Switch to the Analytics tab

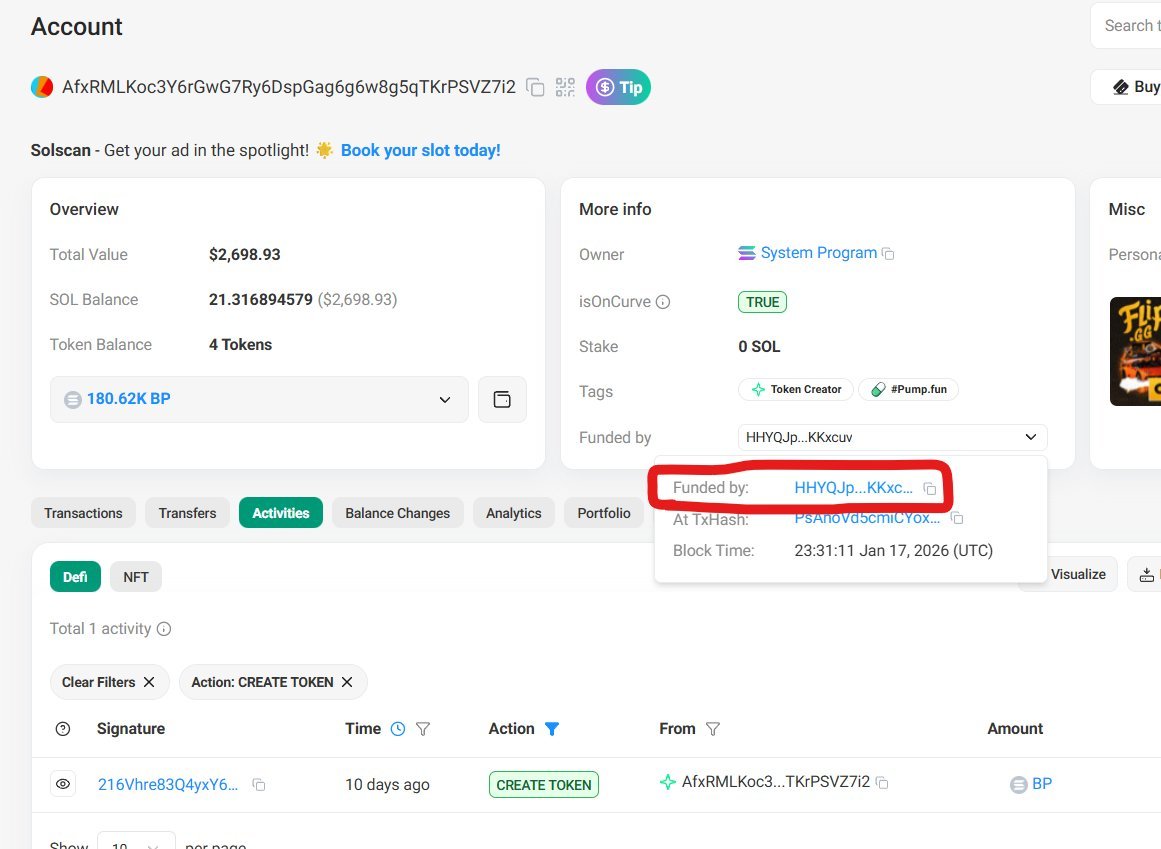tap(513, 512)
